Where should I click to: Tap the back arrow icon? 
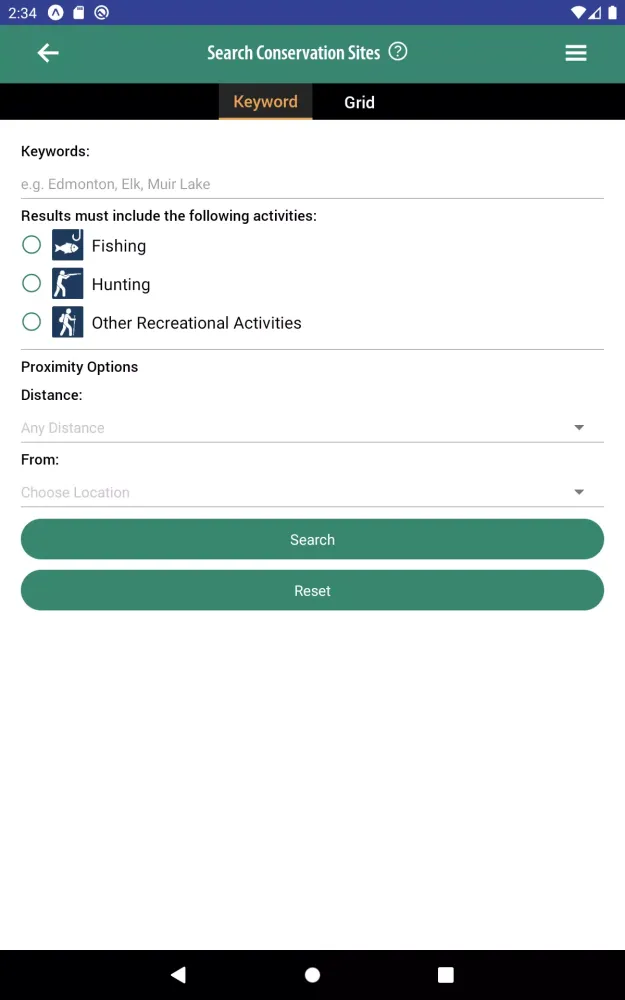[x=48, y=53]
